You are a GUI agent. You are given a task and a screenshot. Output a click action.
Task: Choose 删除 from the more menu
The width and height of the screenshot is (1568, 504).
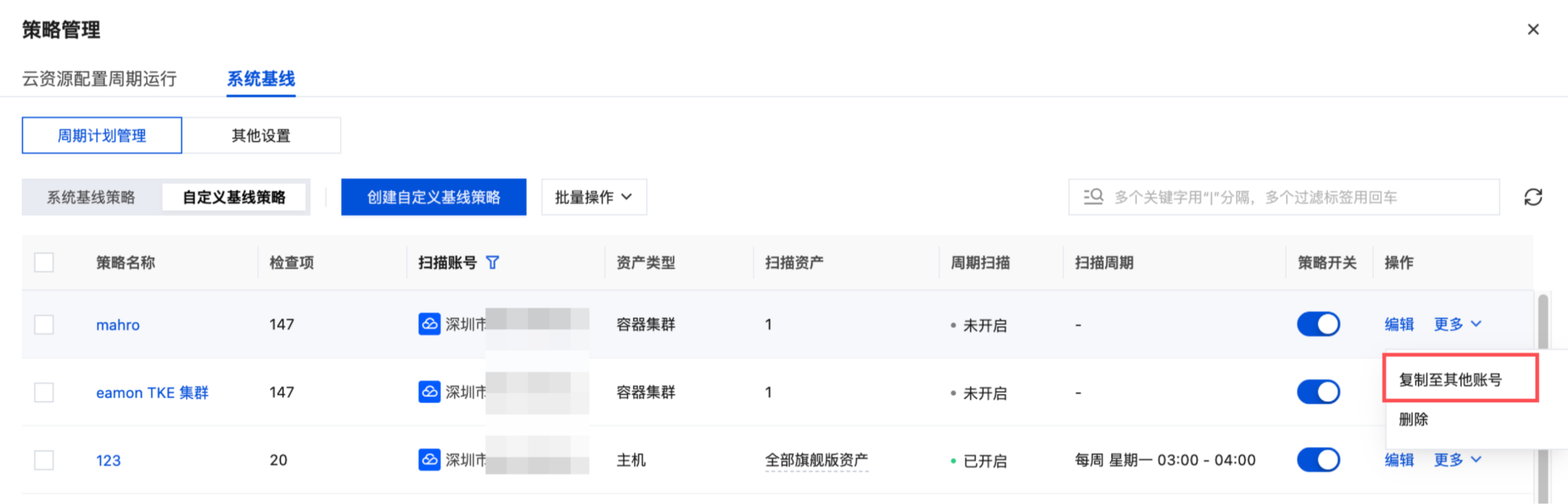(x=1414, y=419)
